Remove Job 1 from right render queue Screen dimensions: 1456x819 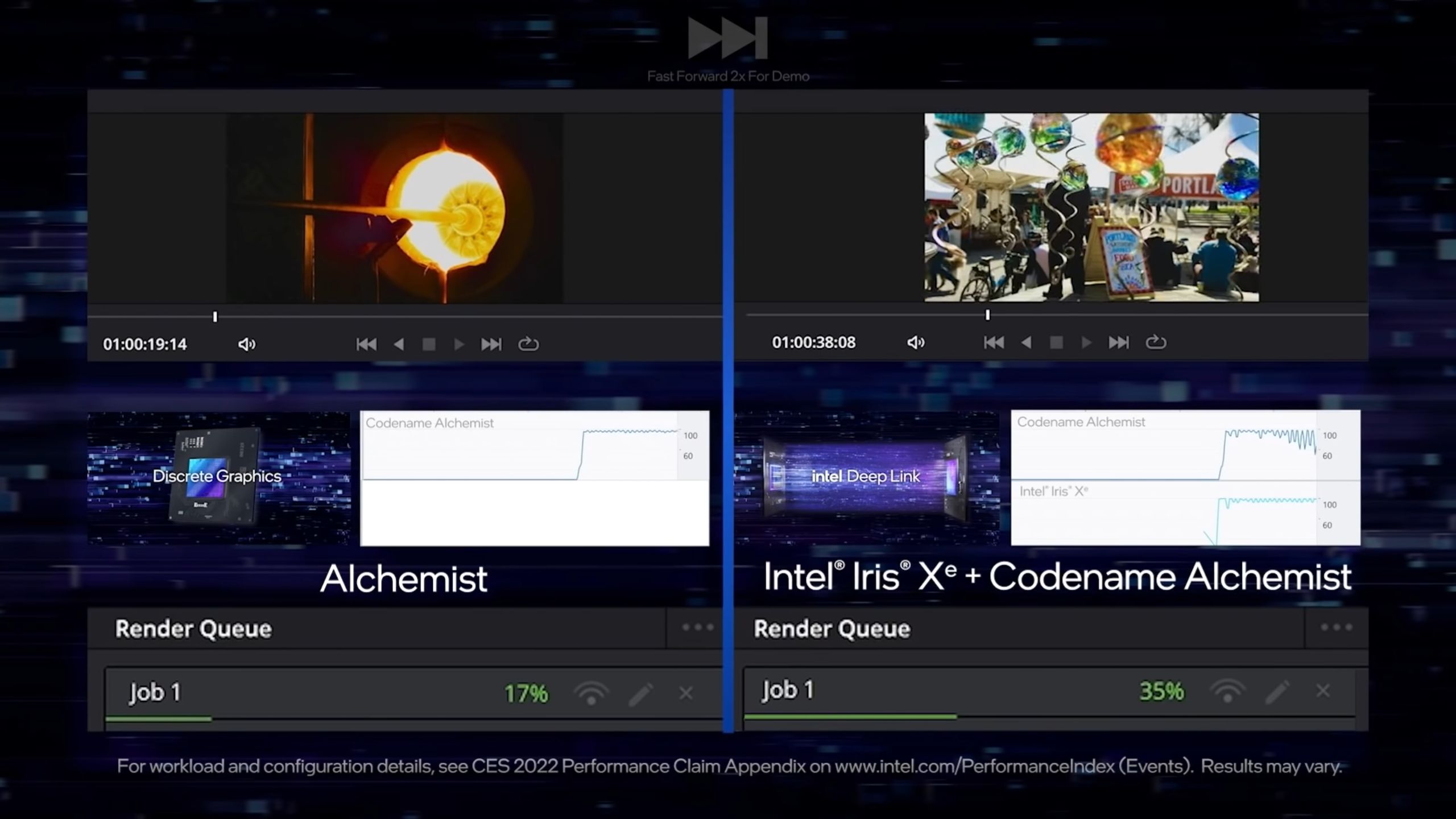pyautogui.click(x=1323, y=691)
